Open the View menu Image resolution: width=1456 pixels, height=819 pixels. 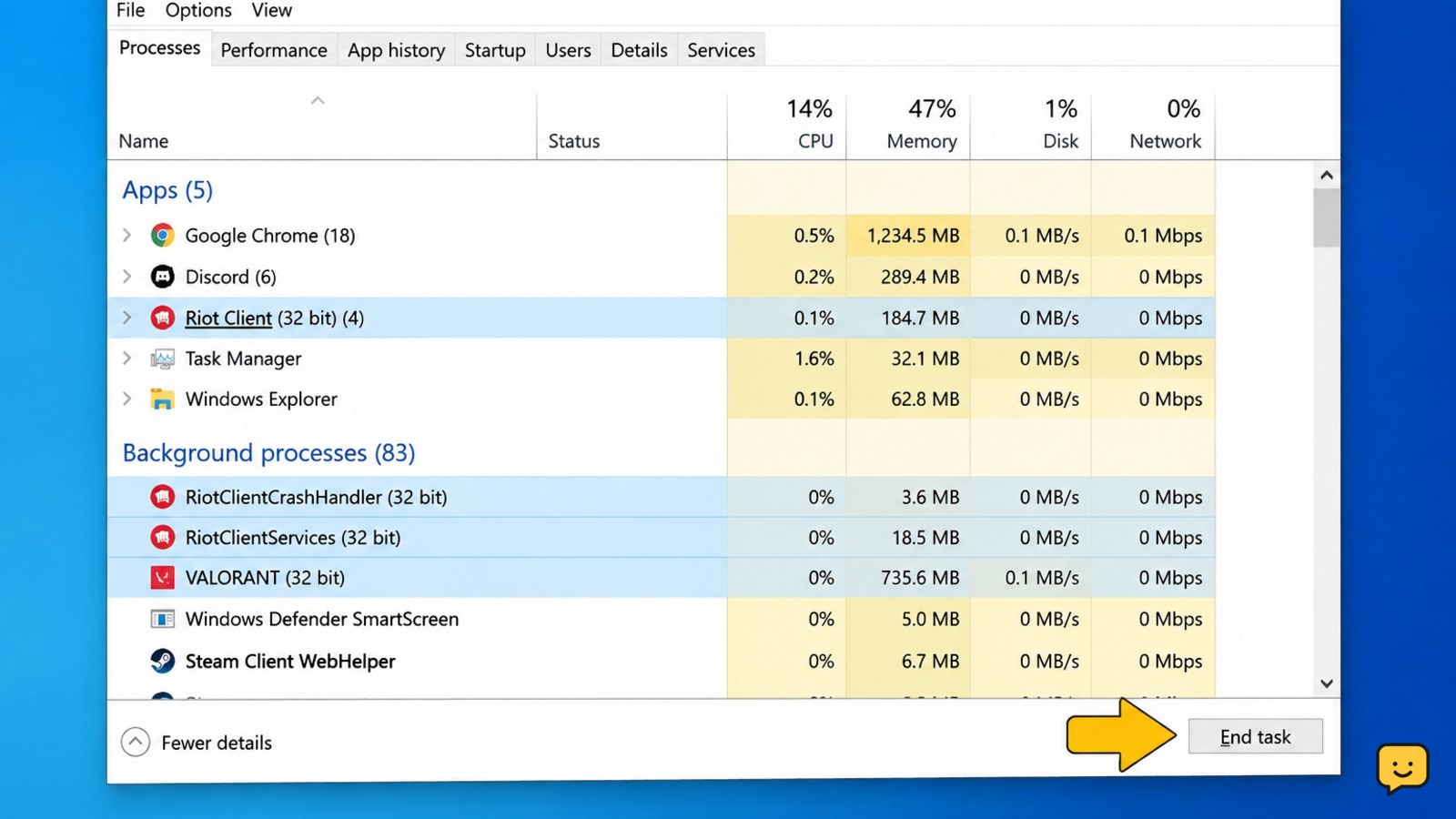[272, 10]
